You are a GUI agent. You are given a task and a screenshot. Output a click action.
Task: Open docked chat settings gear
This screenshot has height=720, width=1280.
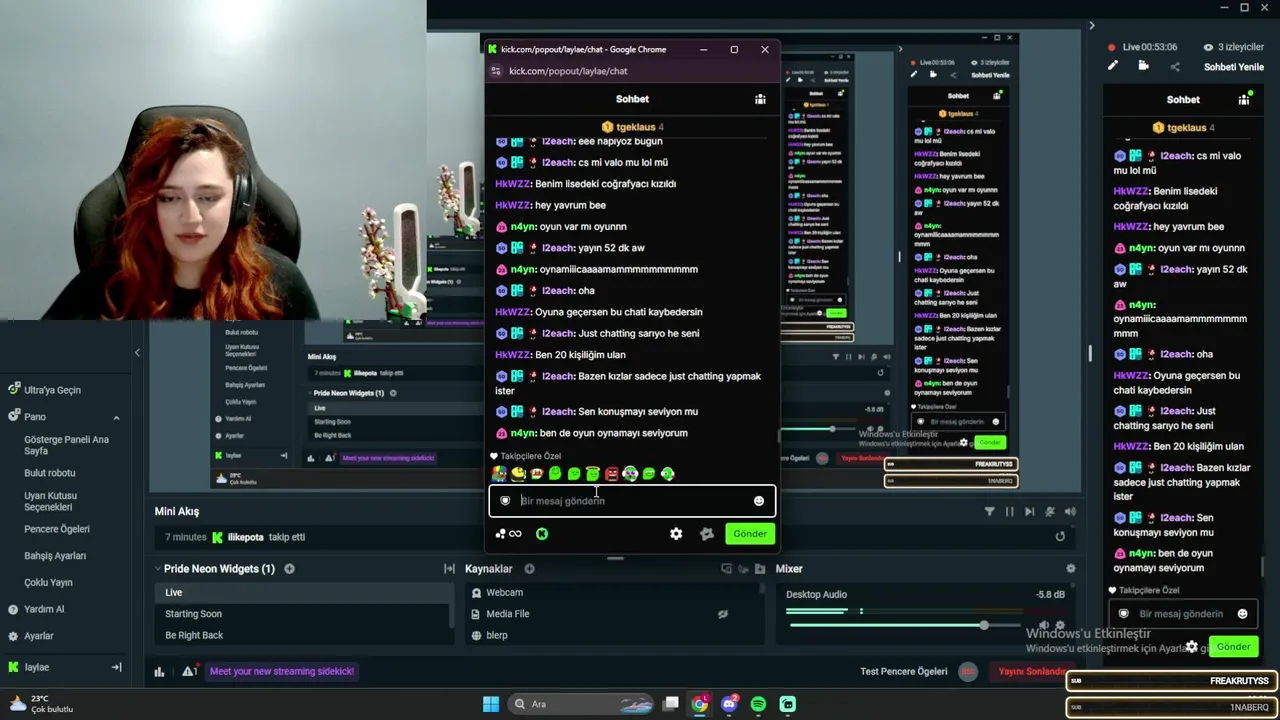click(x=1191, y=647)
